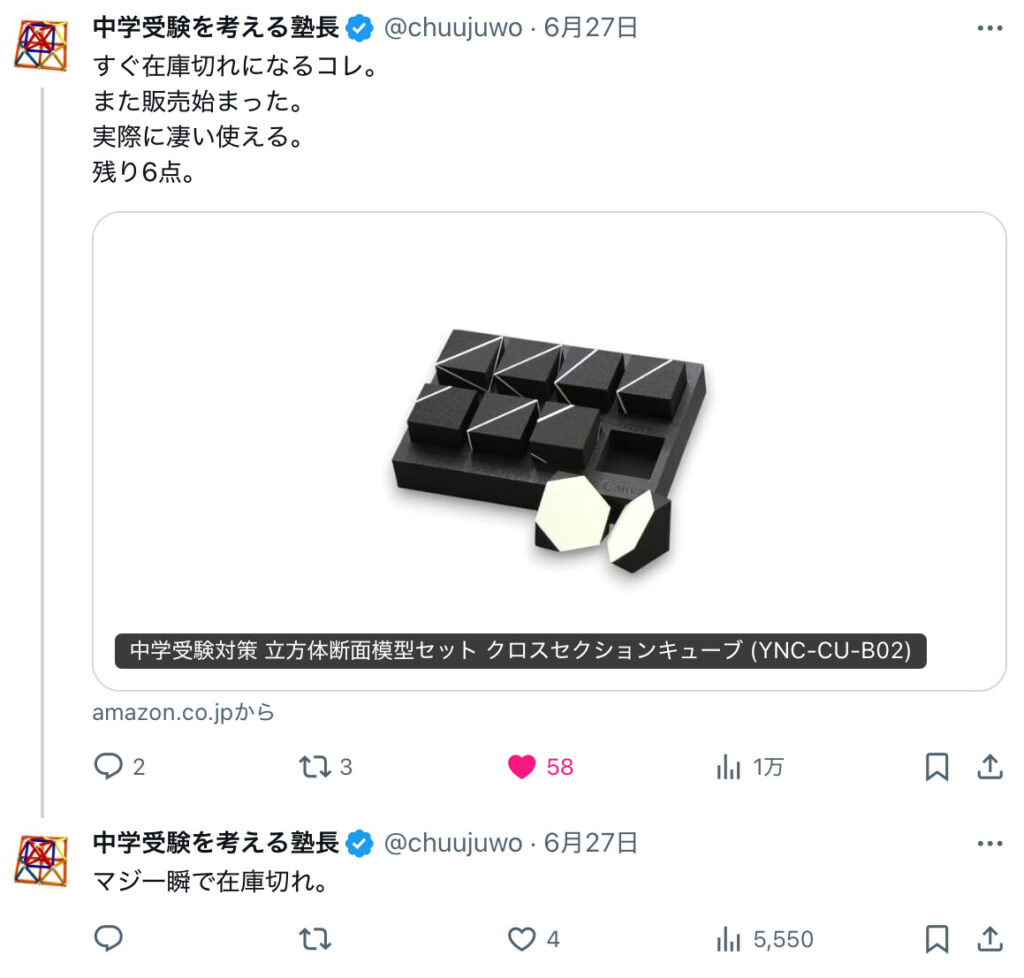1024x978 pixels.
Task: Retweet the first tweet with 3 reposts
Action: pyautogui.click(x=325, y=766)
